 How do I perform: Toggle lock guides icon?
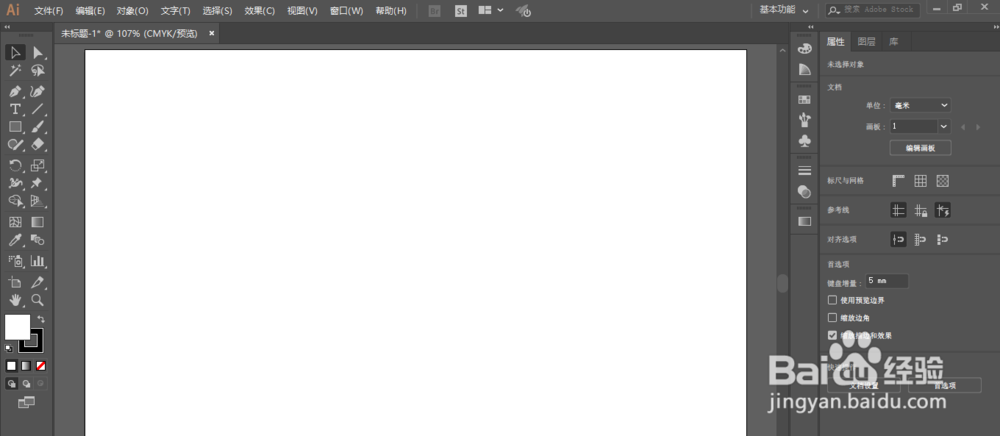pyautogui.click(x=920, y=210)
